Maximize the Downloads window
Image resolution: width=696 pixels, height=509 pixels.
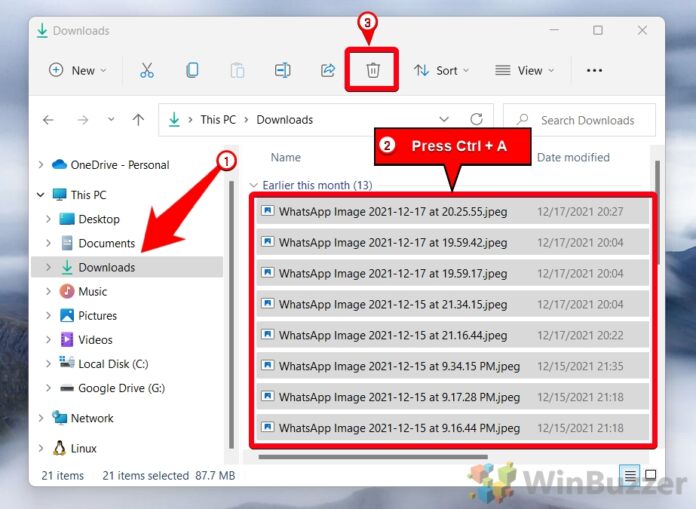pyautogui.click(x=597, y=30)
